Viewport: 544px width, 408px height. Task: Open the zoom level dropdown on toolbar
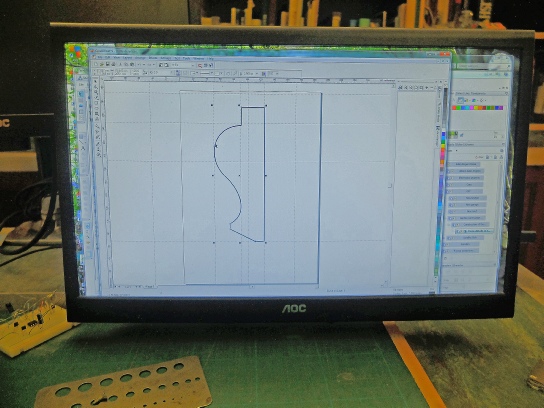click(x=193, y=65)
